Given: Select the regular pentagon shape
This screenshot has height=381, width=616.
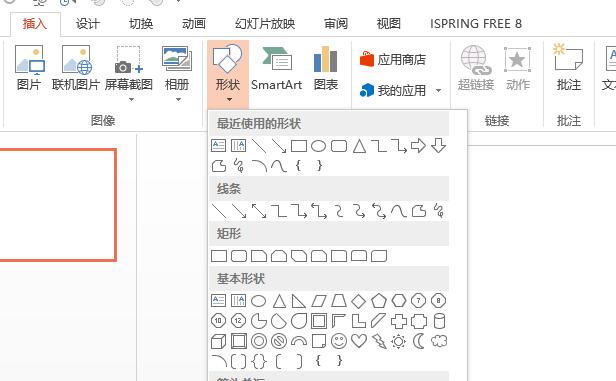Looking at the screenshot, I should 379,301.
